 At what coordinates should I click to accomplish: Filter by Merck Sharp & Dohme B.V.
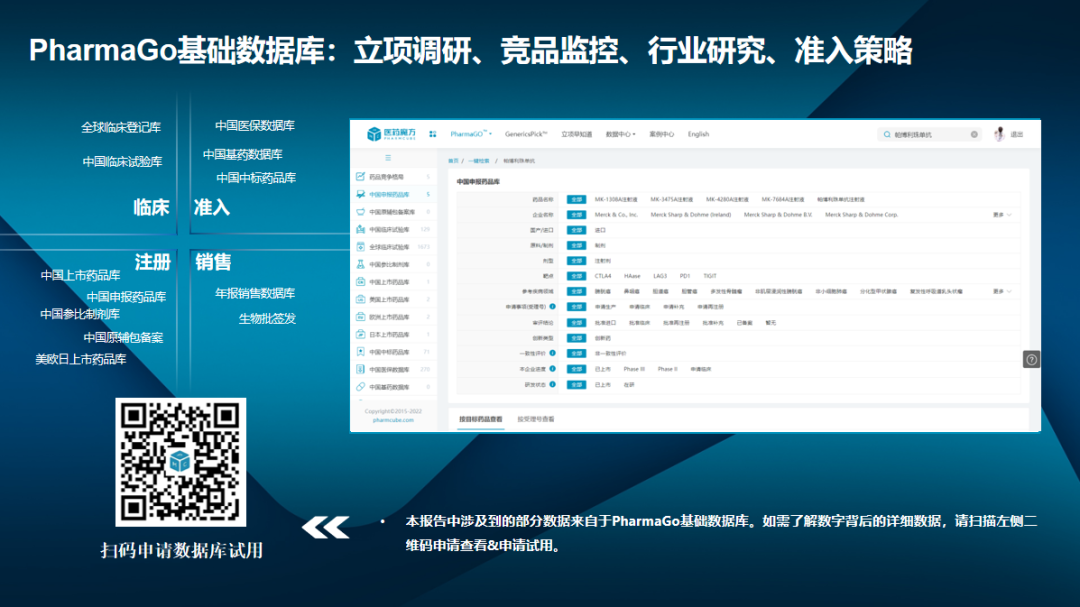click(778, 215)
